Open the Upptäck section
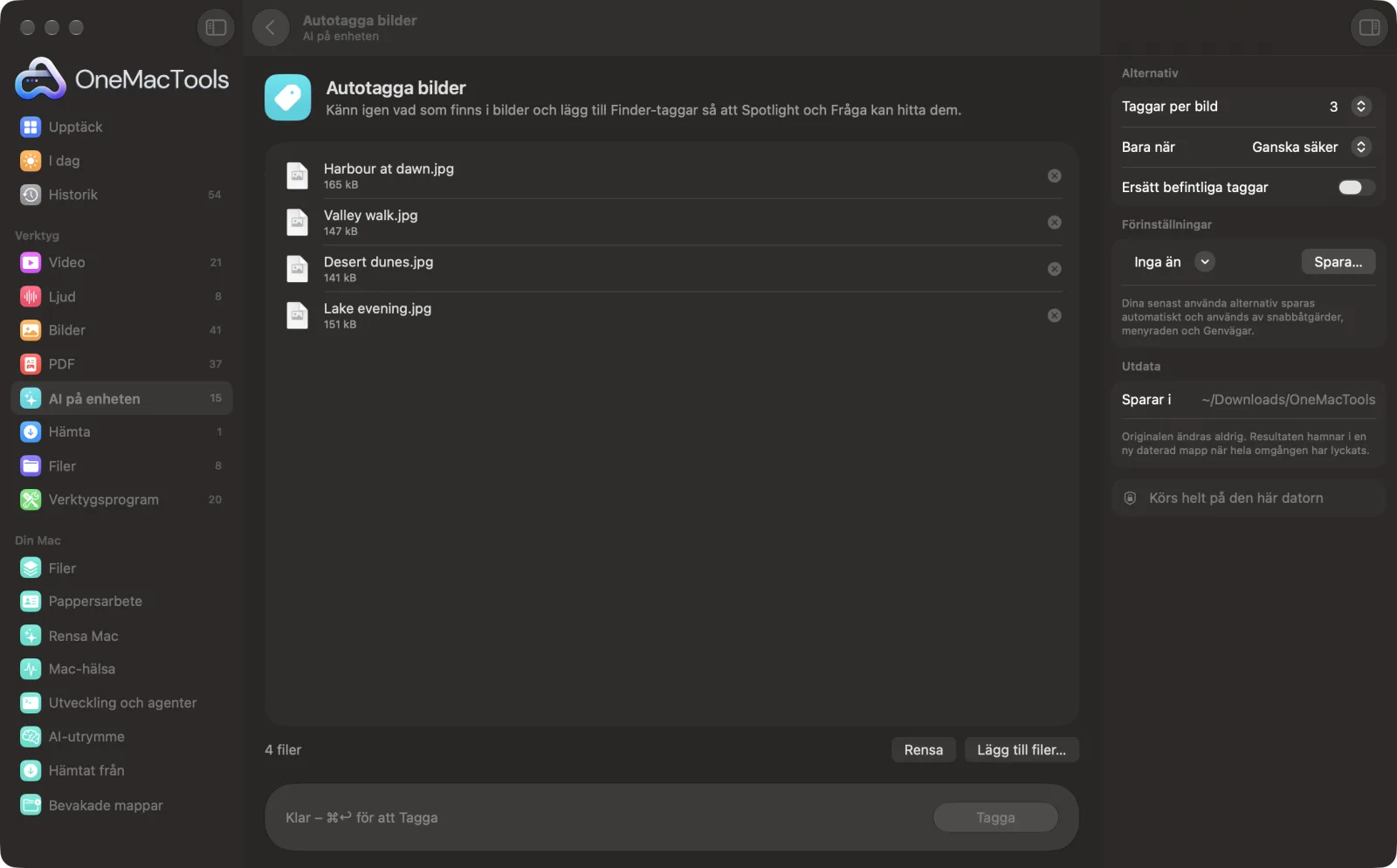1397x868 pixels. tap(121, 127)
